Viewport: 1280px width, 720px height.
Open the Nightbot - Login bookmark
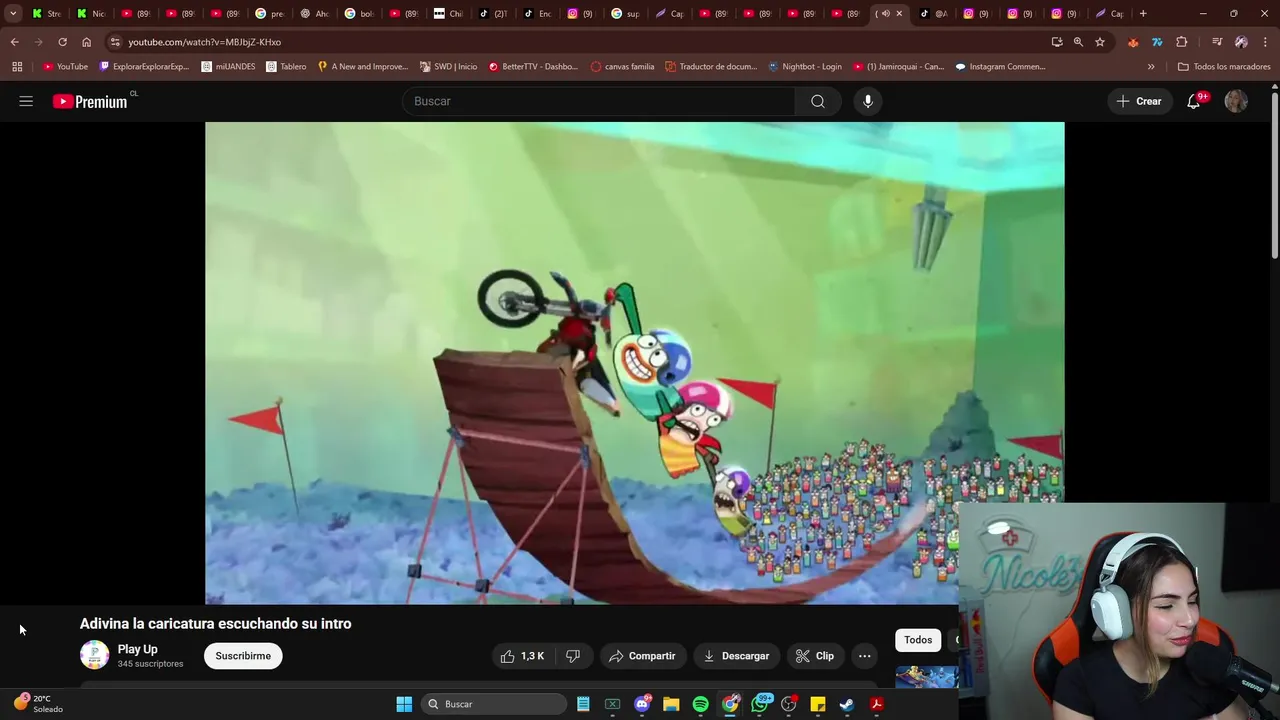coord(805,67)
